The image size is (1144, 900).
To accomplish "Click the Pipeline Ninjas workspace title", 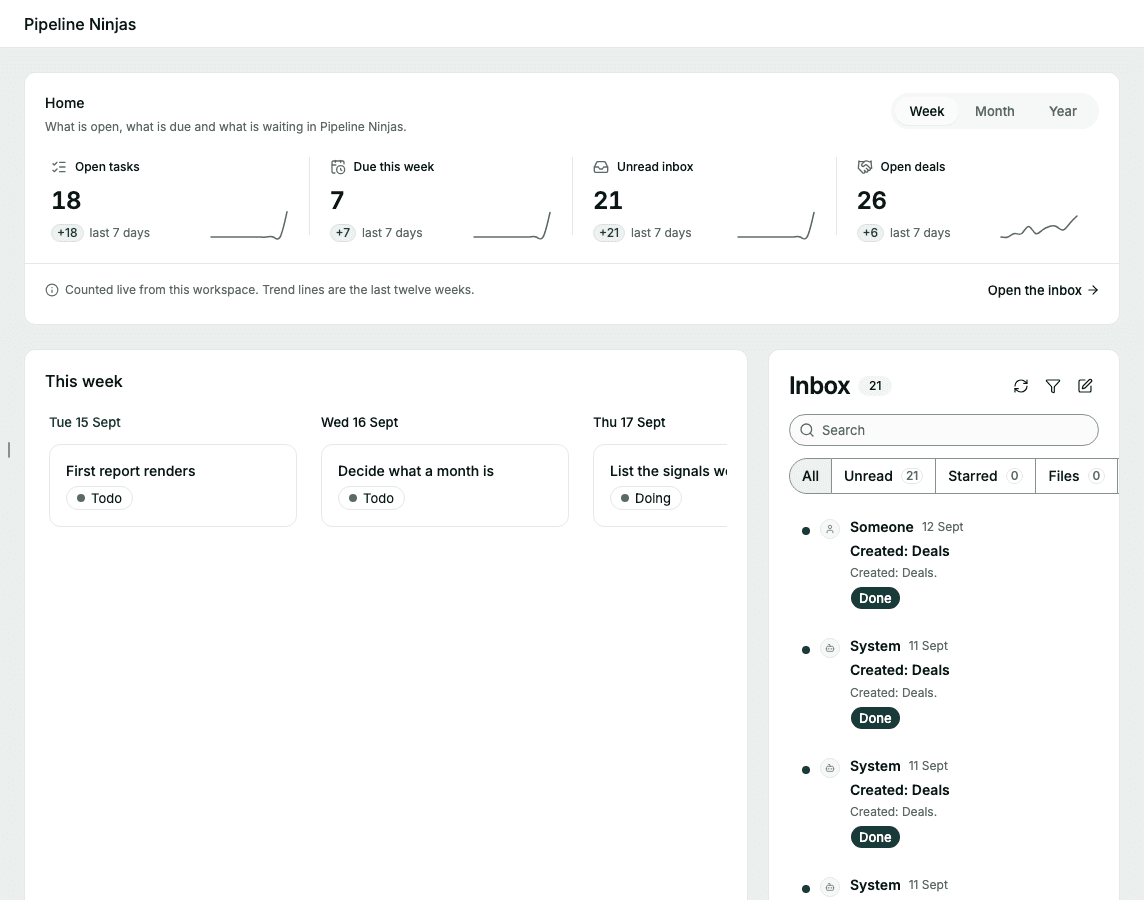I will [x=80, y=24].
